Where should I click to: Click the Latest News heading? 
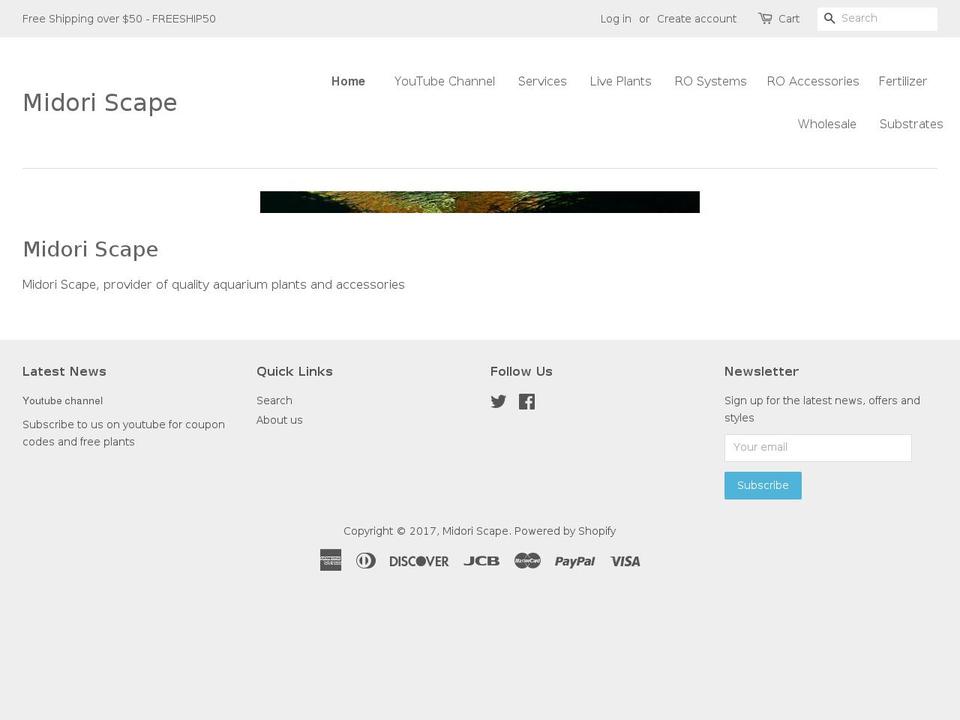pos(64,372)
